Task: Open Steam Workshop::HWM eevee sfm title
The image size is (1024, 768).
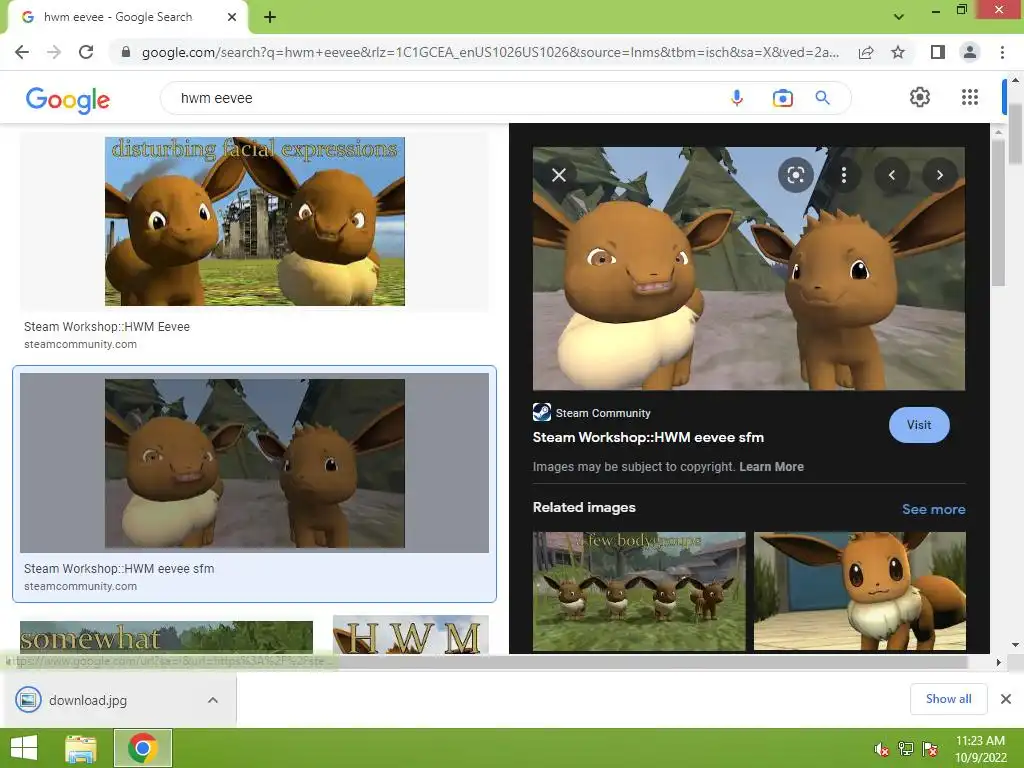Action: [x=648, y=438]
